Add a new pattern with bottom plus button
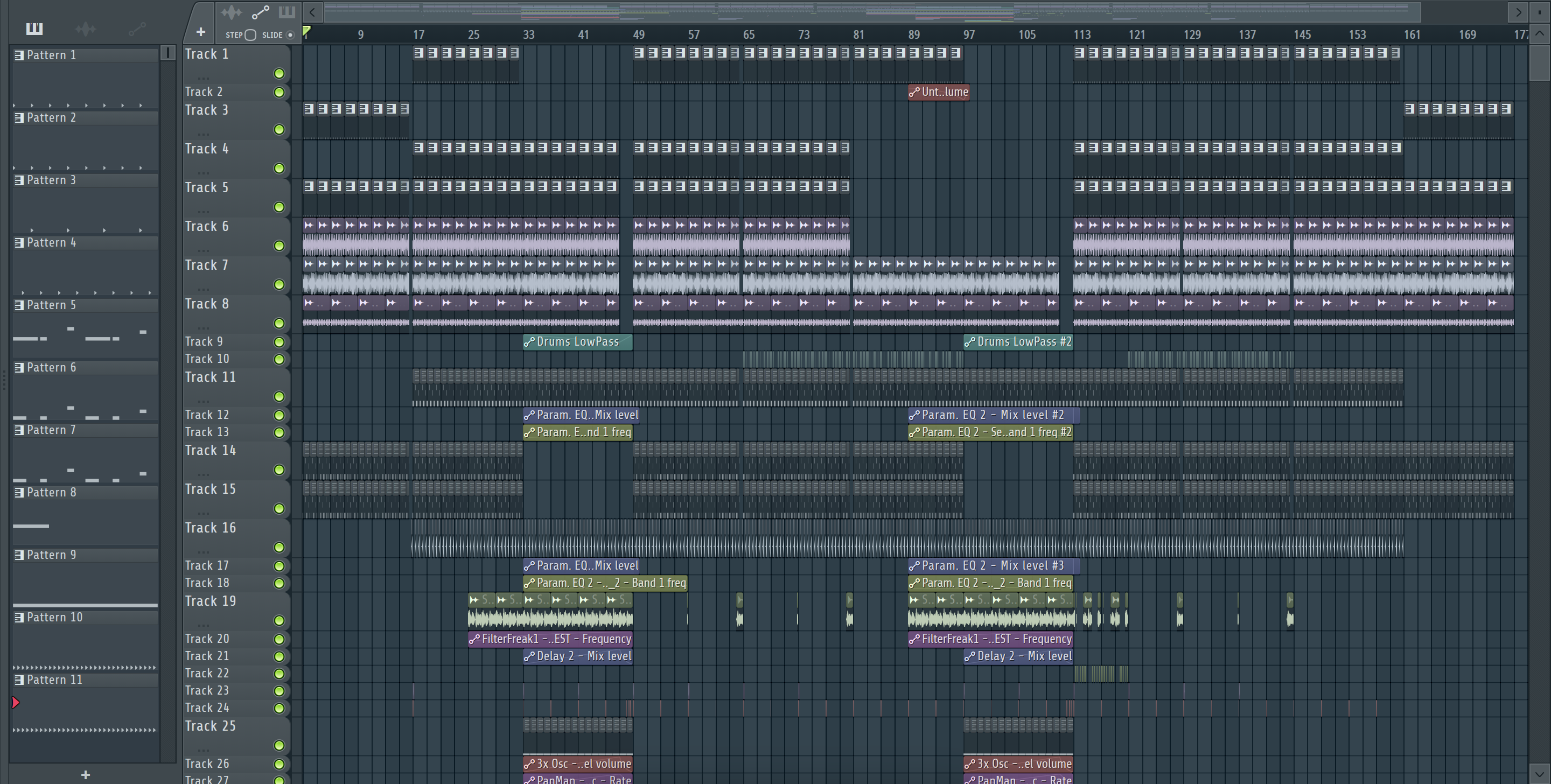Image resolution: width=1551 pixels, height=784 pixels. tap(86, 774)
